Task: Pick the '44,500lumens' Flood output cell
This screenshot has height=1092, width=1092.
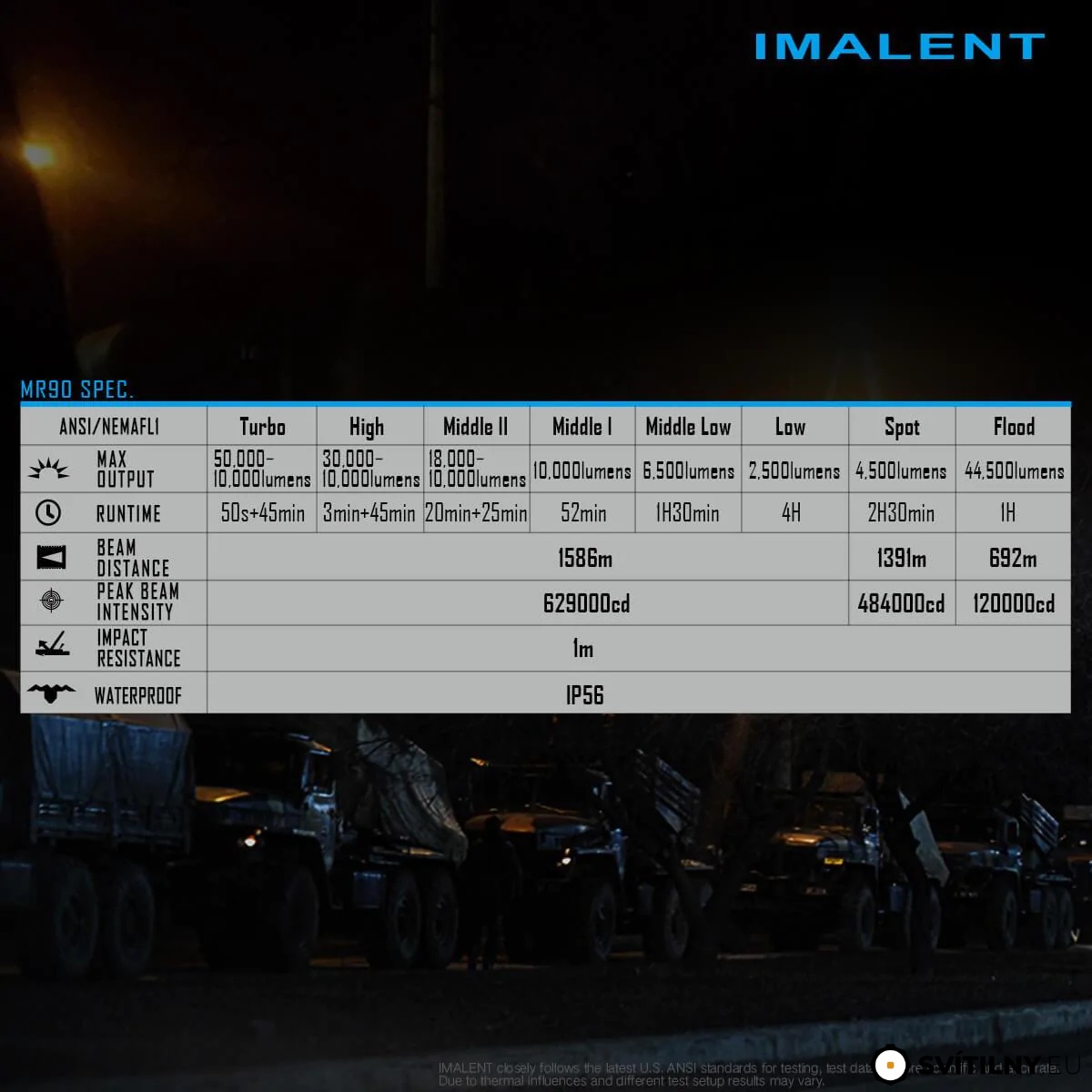Action: tap(1014, 470)
